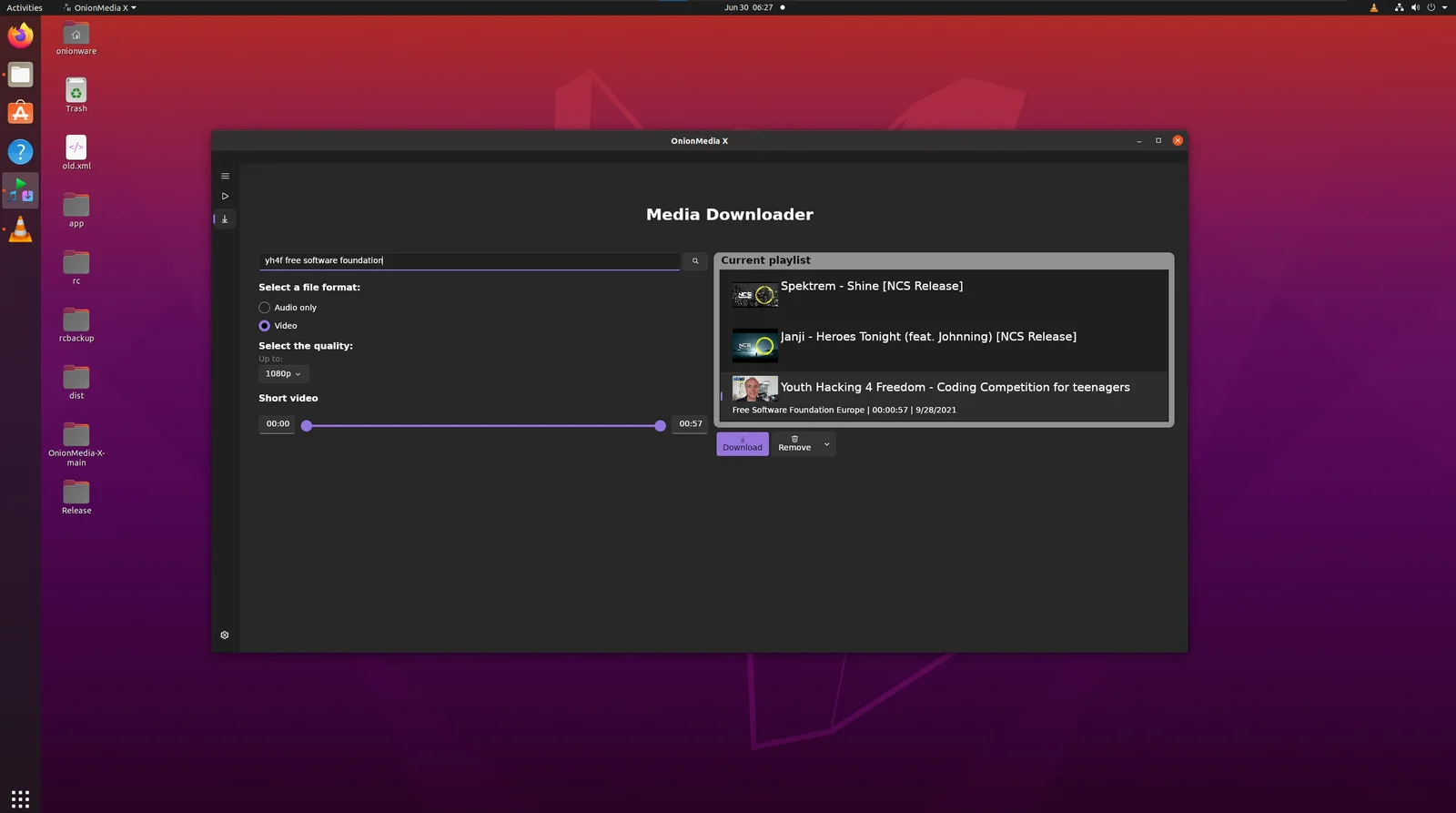Select the onionware home folder icon
Viewport: 1456px width, 813px height.
point(76,38)
